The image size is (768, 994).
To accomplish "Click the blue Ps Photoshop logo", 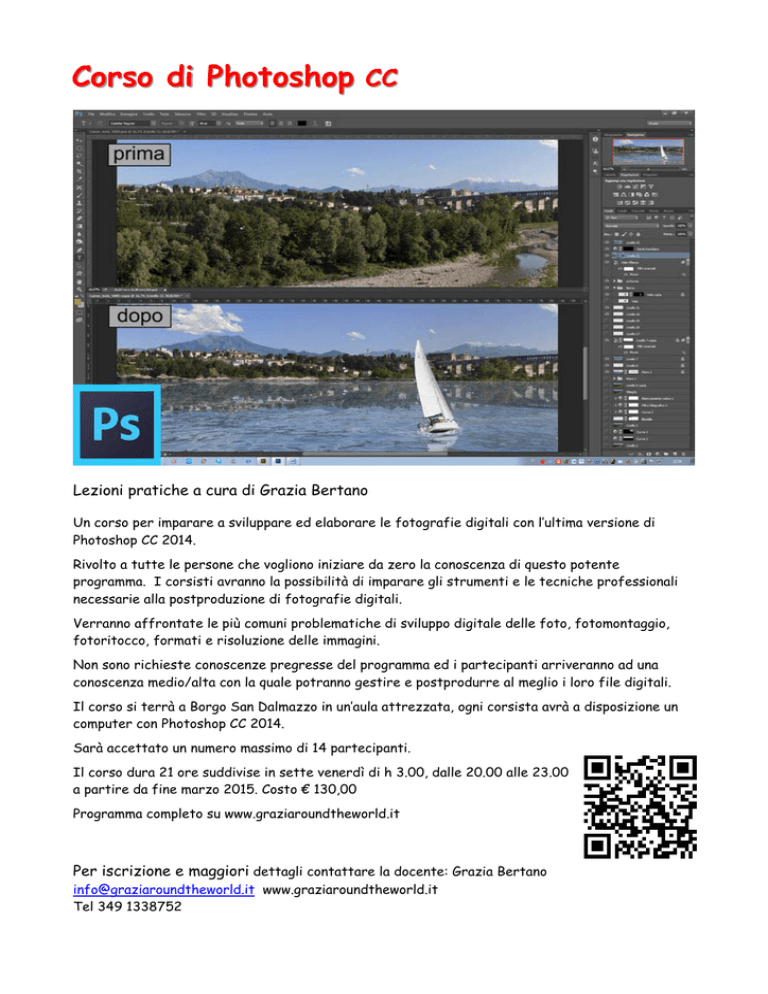I will pyautogui.click(x=117, y=425).
